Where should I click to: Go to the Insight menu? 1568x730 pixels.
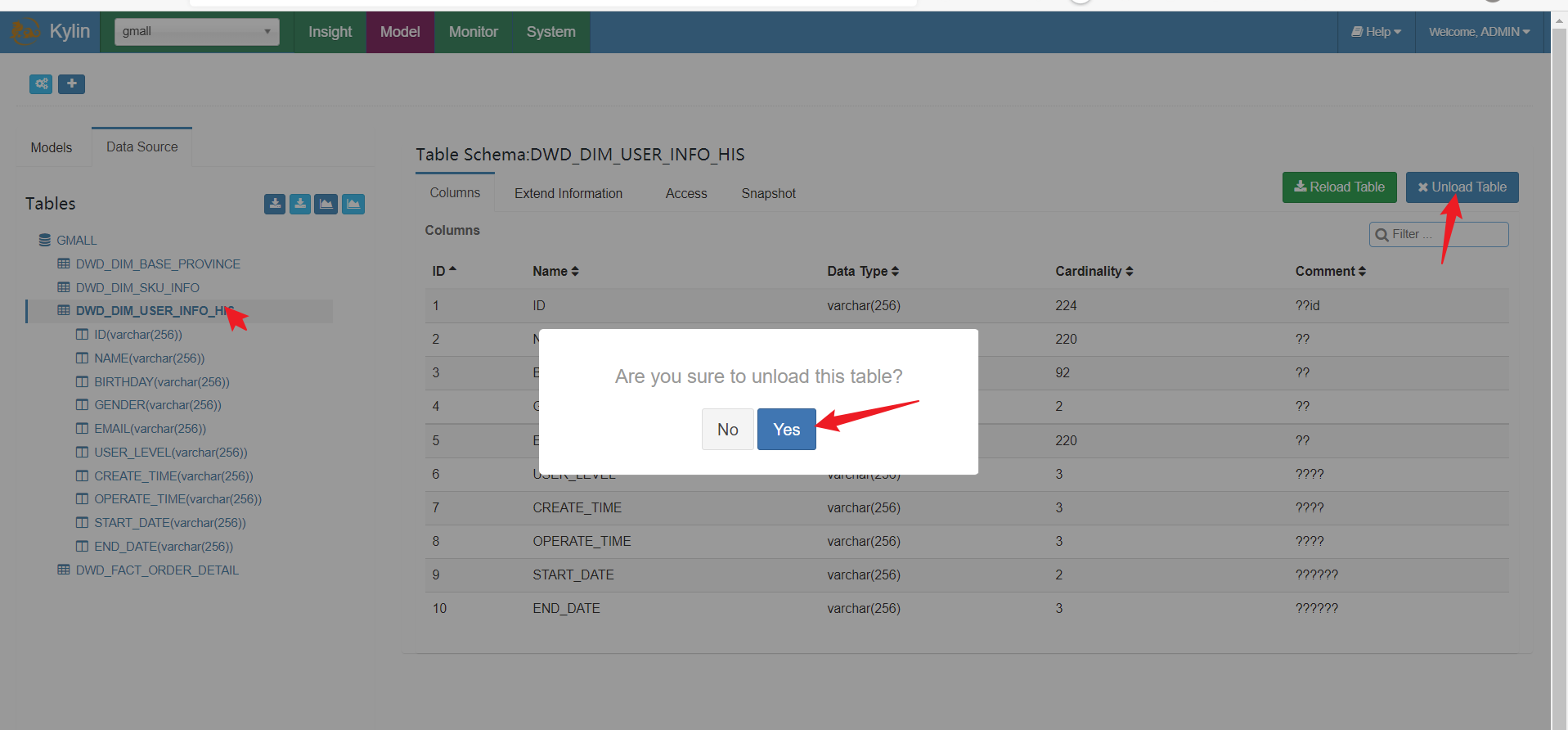point(330,32)
